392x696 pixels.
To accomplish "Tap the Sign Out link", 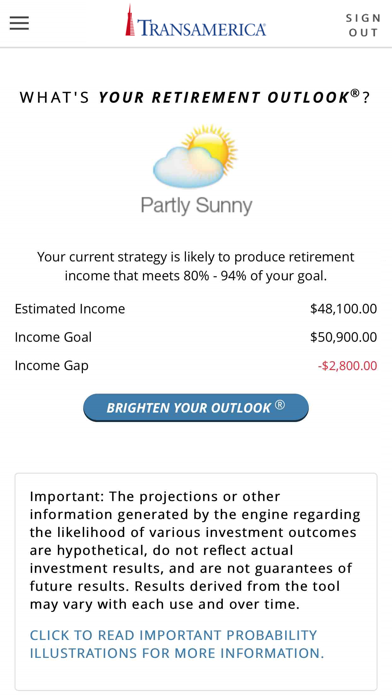I will click(x=363, y=25).
